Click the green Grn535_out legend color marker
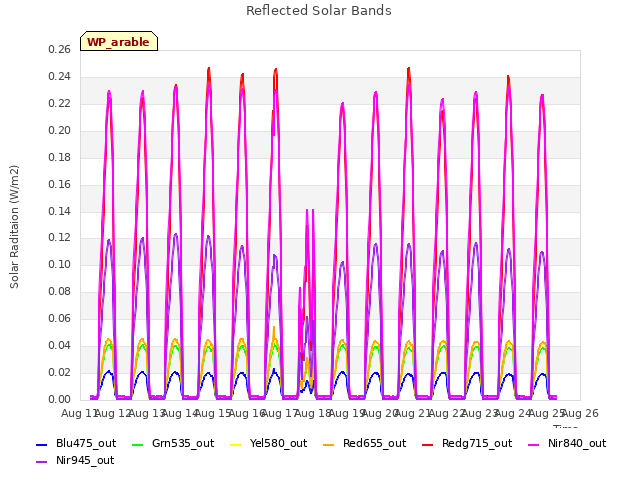640x480 pixels. pos(138,444)
